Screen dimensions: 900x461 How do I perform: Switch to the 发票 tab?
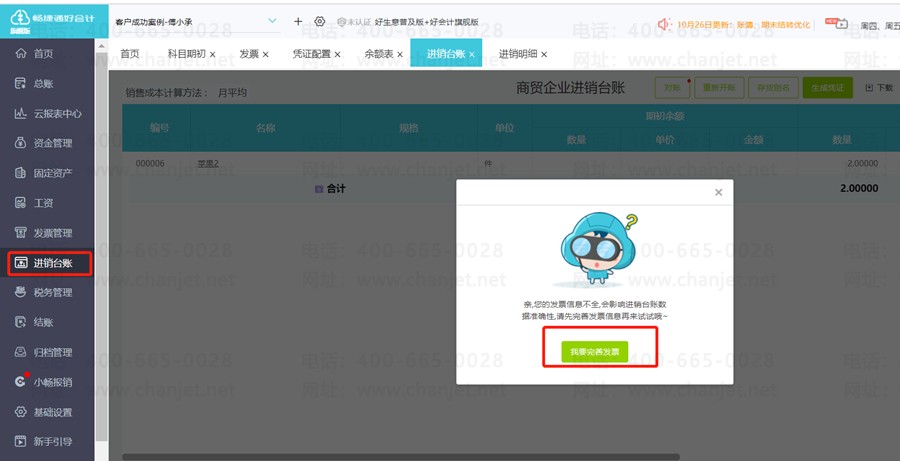tap(249, 54)
